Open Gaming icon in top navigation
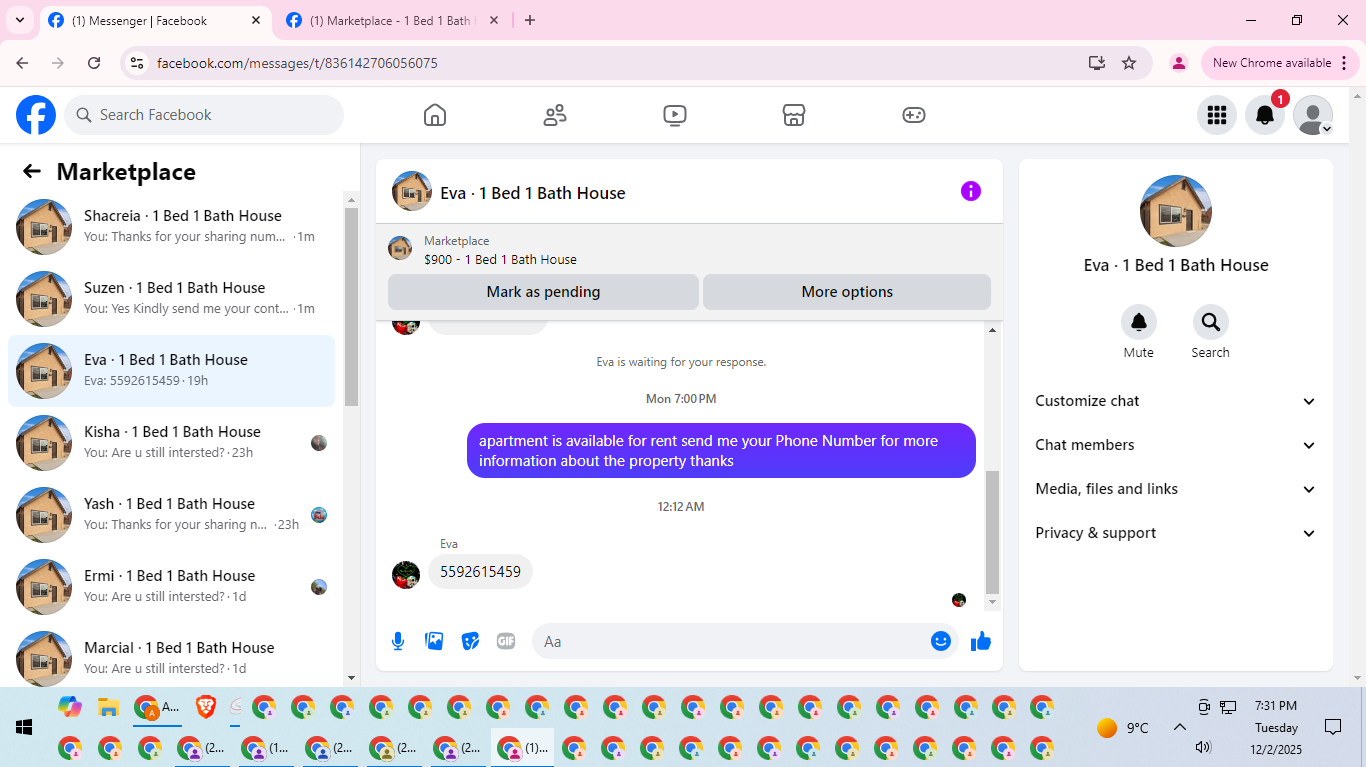The height and width of the screenshot is (767, 1366). coord(914,115)
